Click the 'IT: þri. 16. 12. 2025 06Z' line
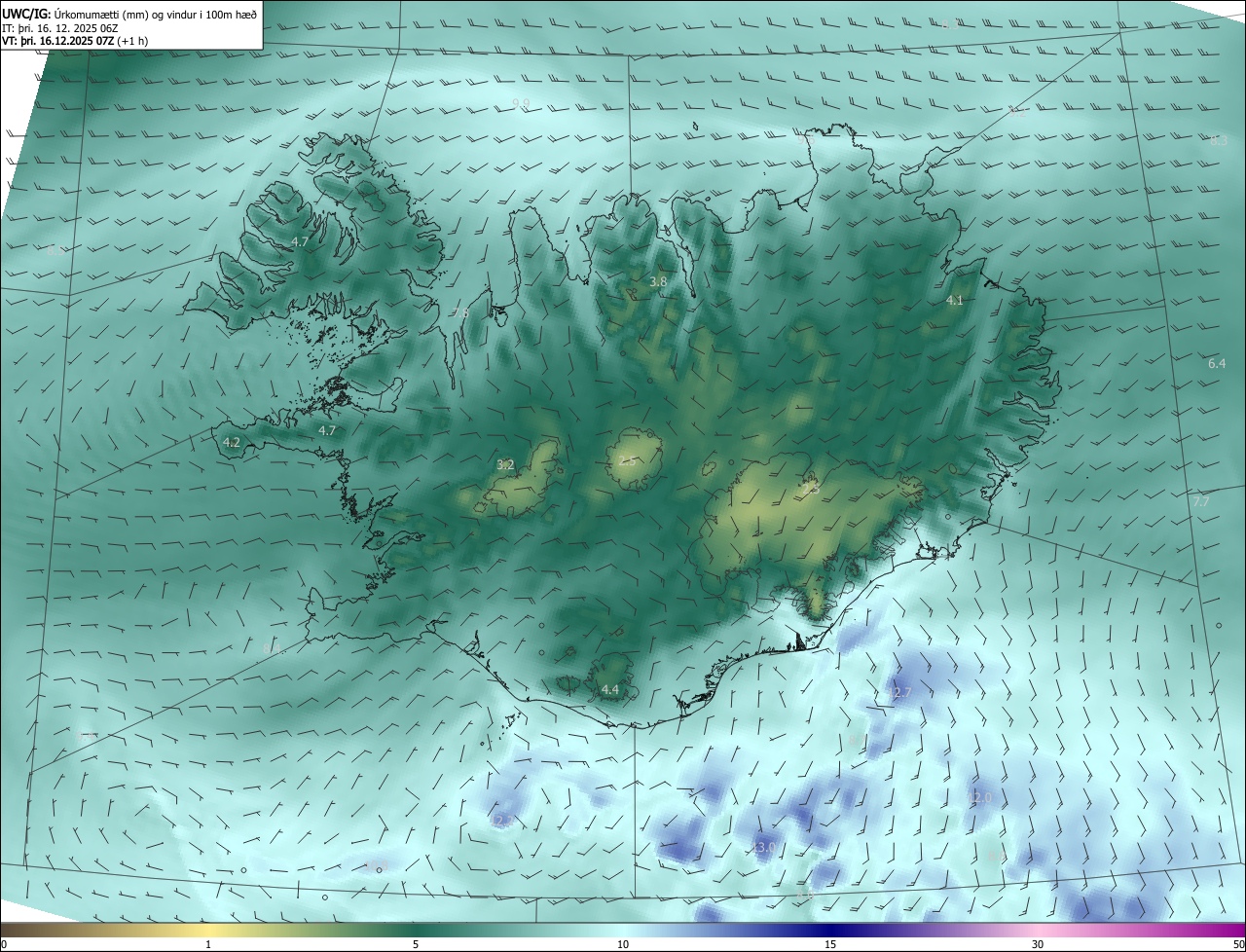 tap(60, 28)
